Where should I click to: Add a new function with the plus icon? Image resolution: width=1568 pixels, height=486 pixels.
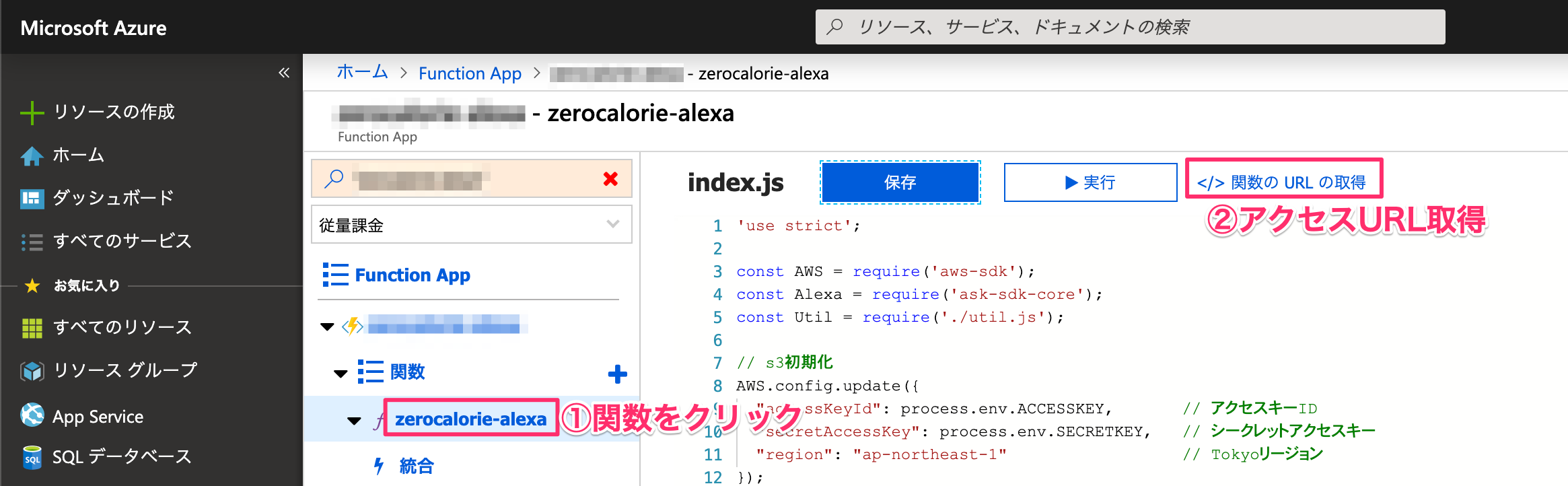617,374
